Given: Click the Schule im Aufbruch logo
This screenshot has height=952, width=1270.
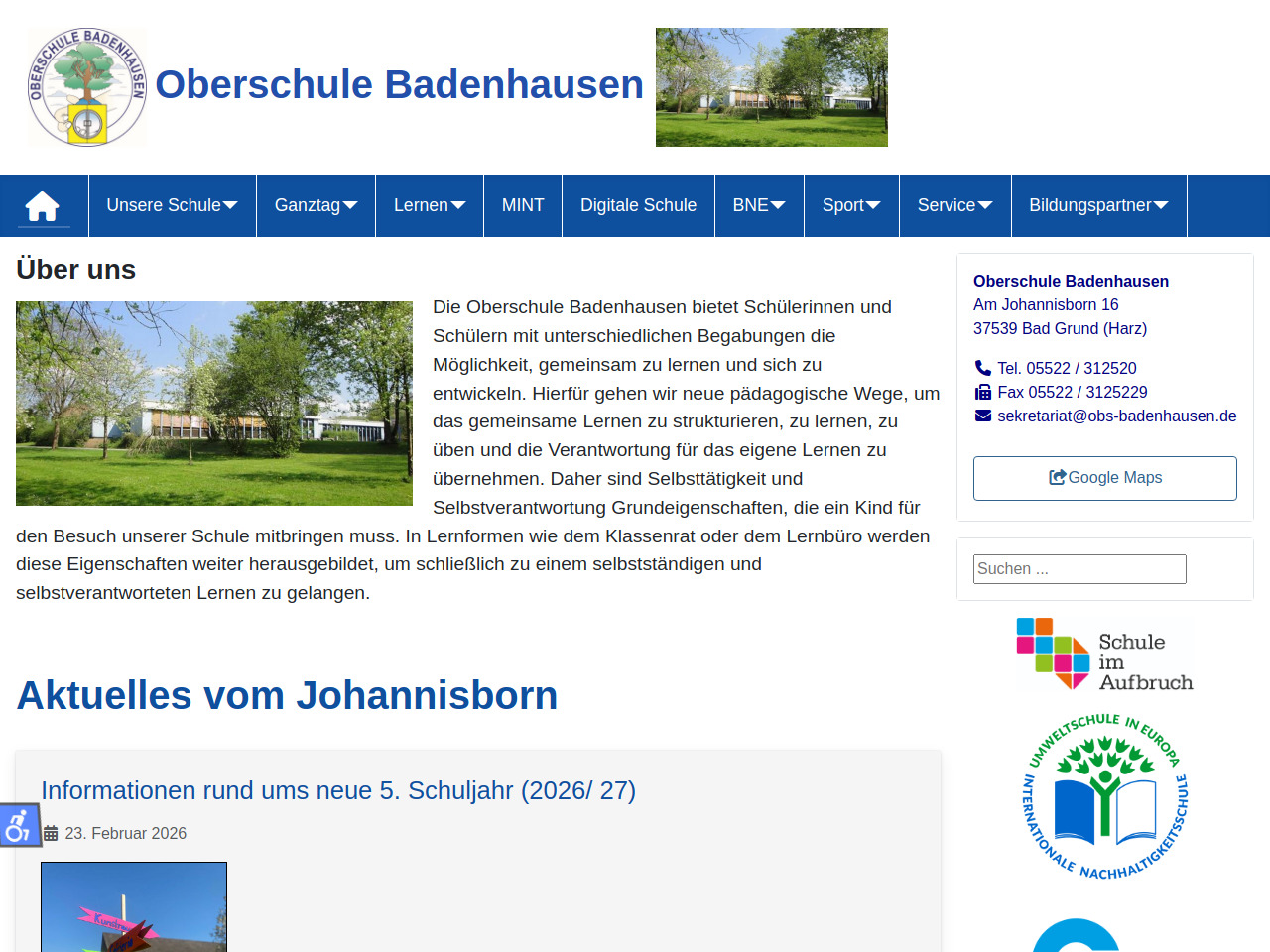Looking at the screenshot, I should (1104, 654).
